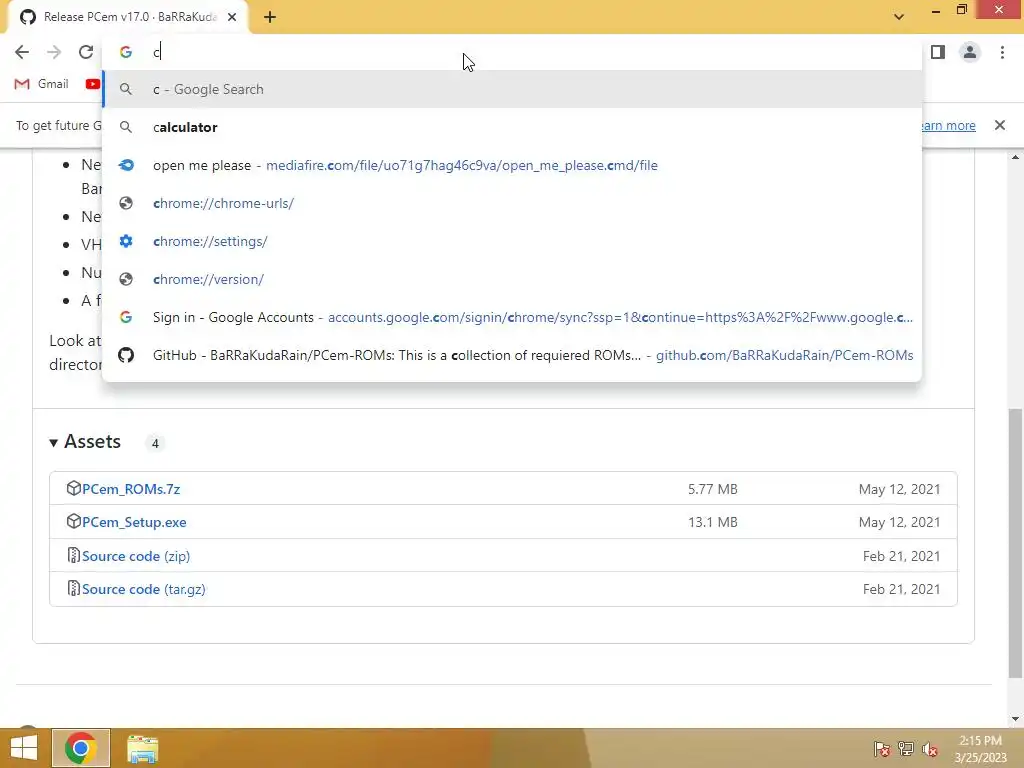Select the 'c - Google Search' suggestion
The width and height of the screenshot is (1024, 768).
tap(512, 89)
